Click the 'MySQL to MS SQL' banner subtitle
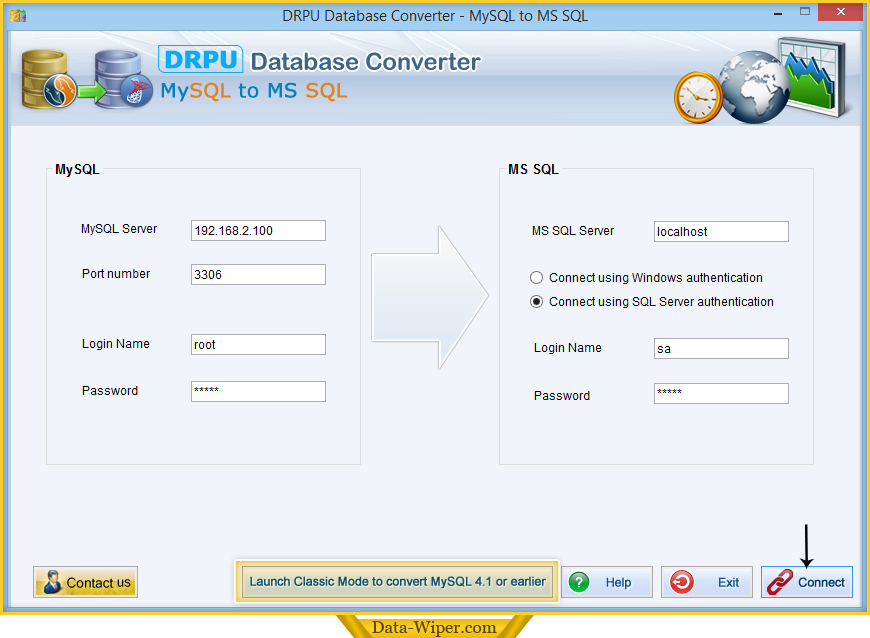 click(254, 90)
